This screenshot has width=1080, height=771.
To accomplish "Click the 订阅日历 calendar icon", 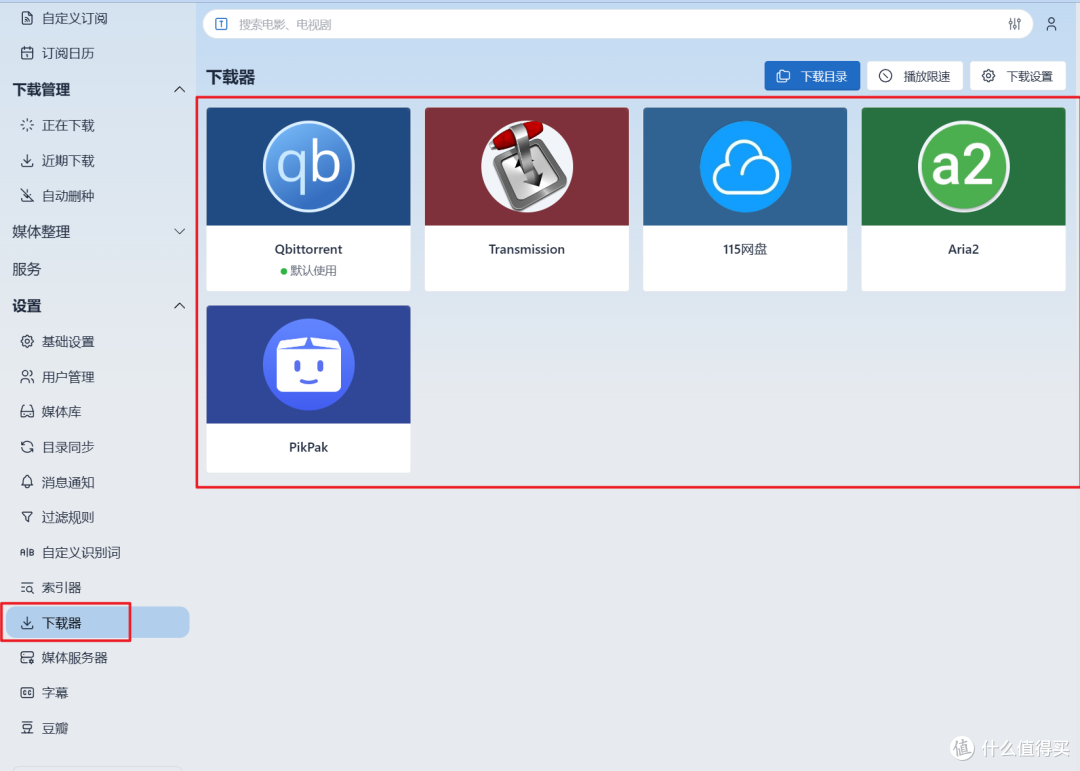I will coord(27,53).
